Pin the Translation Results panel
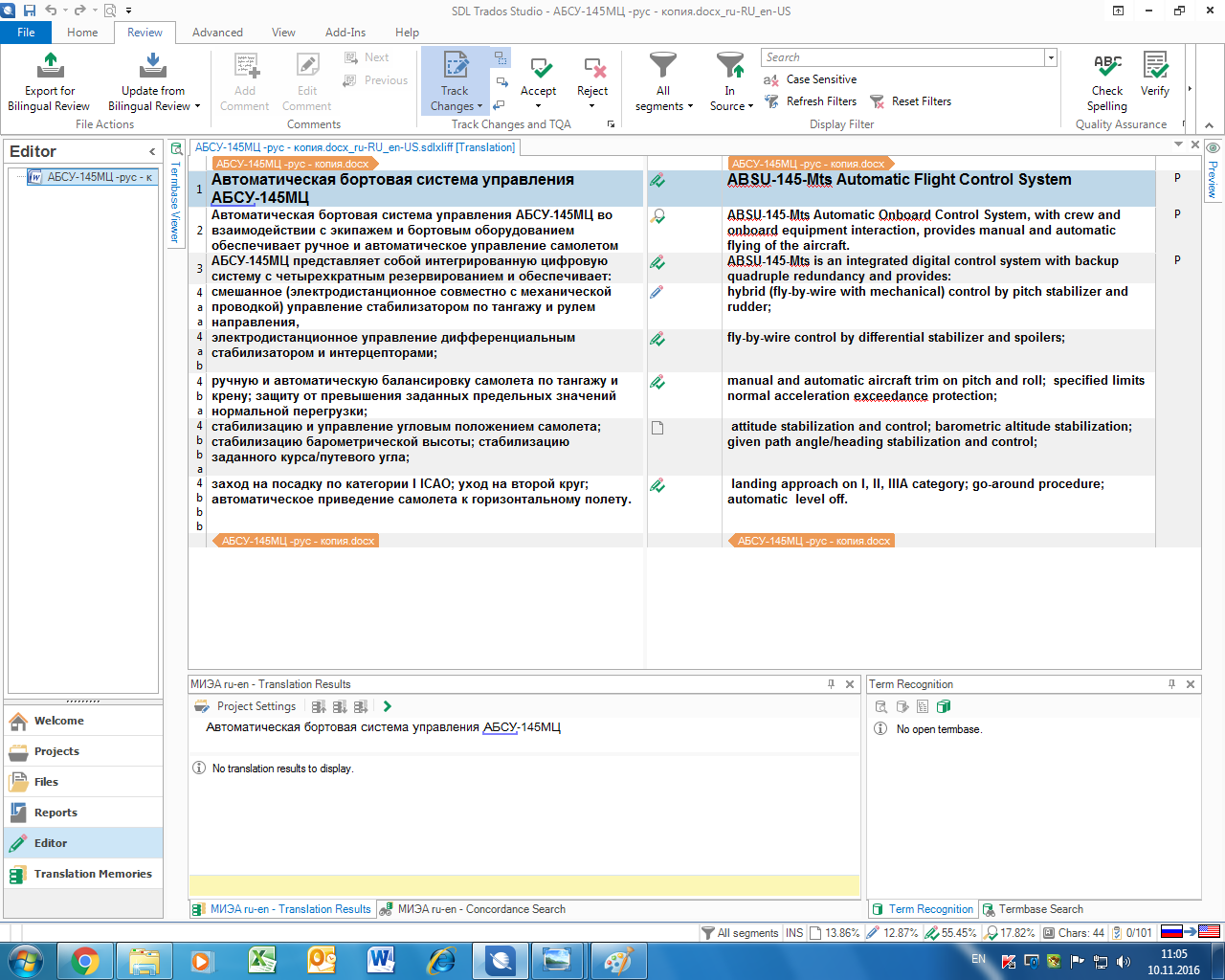The image size is (1225, 980). coord(832,684)
